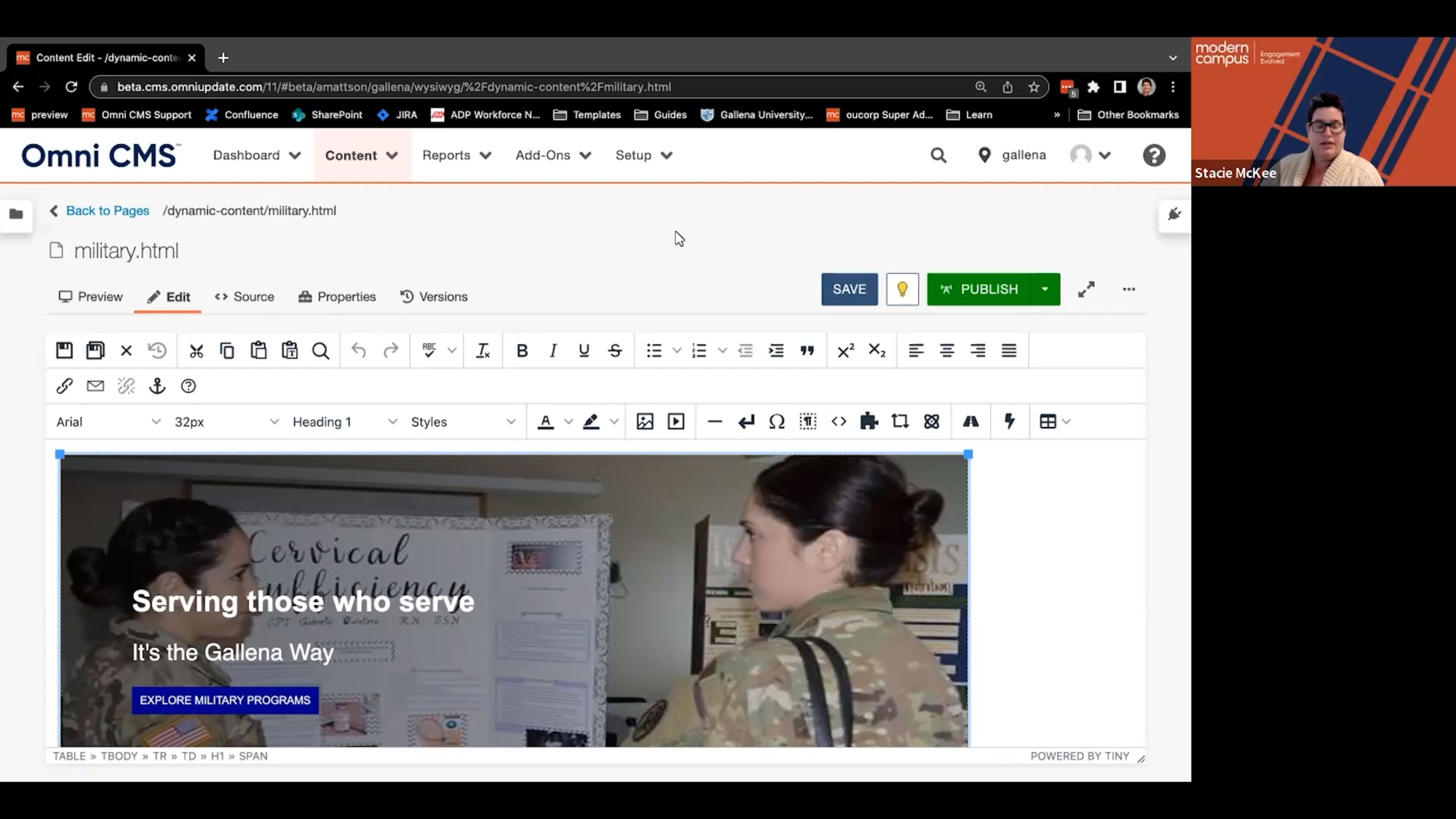Insert a special character (omega icon)
Screen dimensions: 1456x819
pos(777,421)
